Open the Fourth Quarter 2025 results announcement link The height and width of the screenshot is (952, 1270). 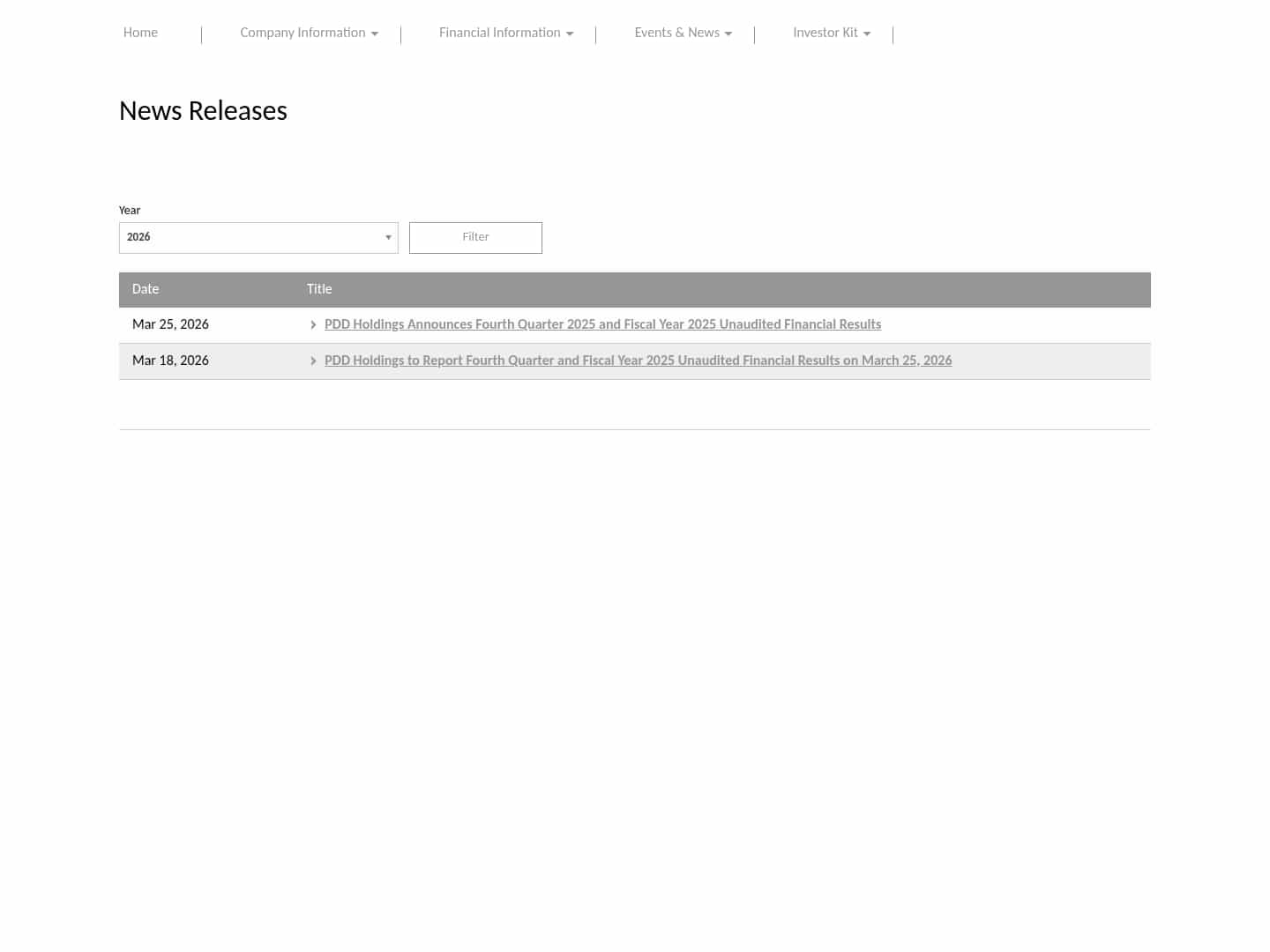point(602,325)
